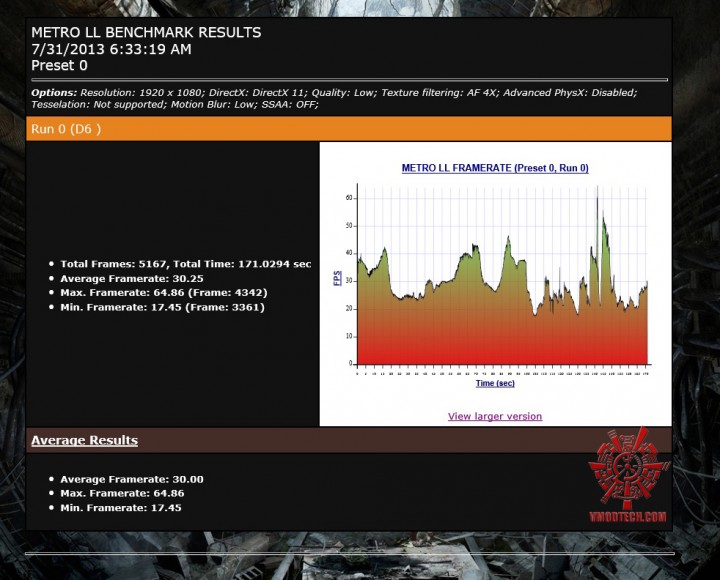Viewport: 720px width, 580px height.
Task: Click the framerate chart thumbnail
Action: coord(495,284)
